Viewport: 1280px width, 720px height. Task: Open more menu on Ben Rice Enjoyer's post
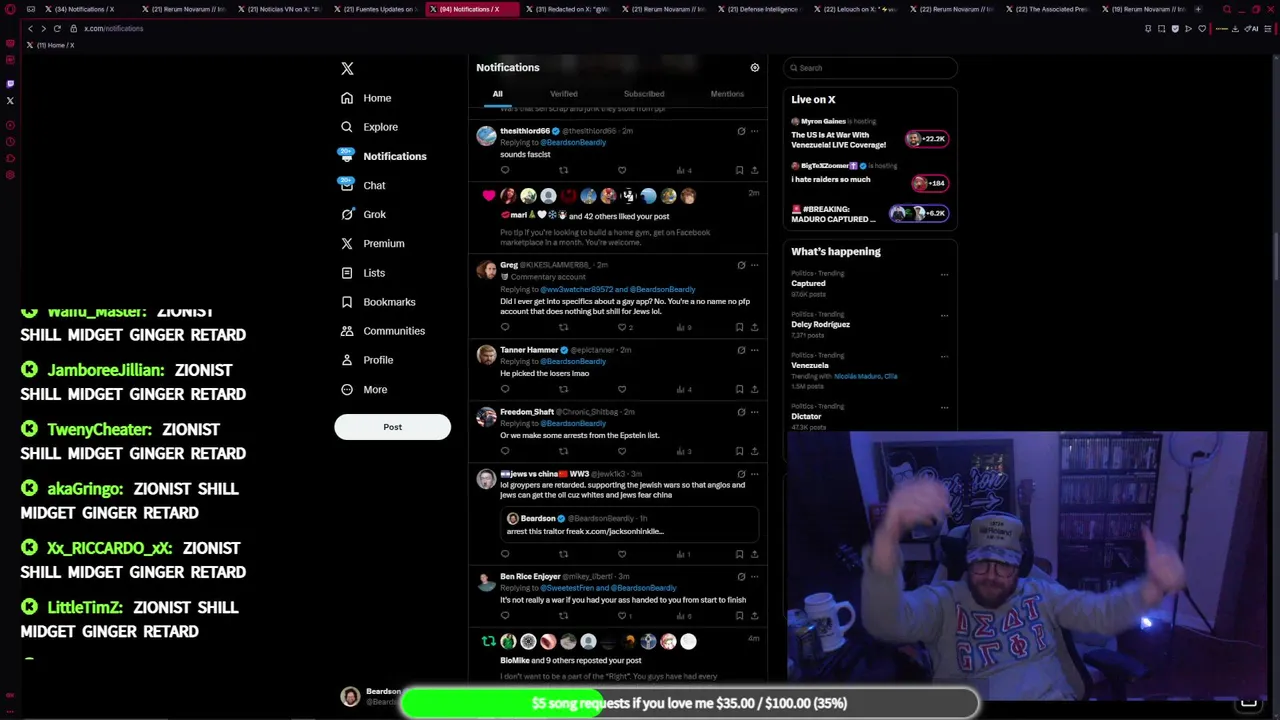754,577
